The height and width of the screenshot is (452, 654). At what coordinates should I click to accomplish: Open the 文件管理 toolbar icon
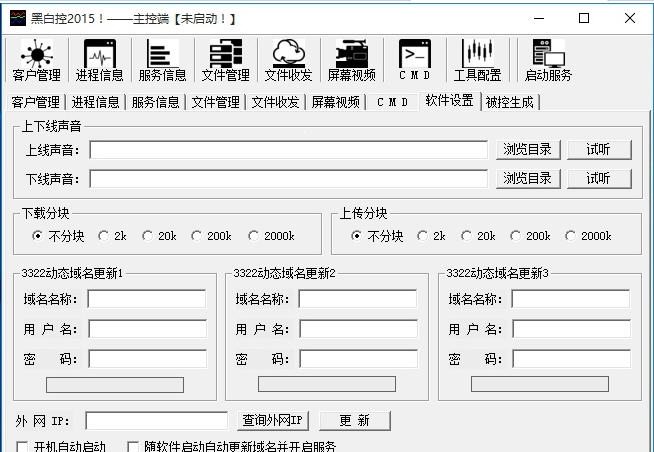pyautogui.click(x=226, y=60)
